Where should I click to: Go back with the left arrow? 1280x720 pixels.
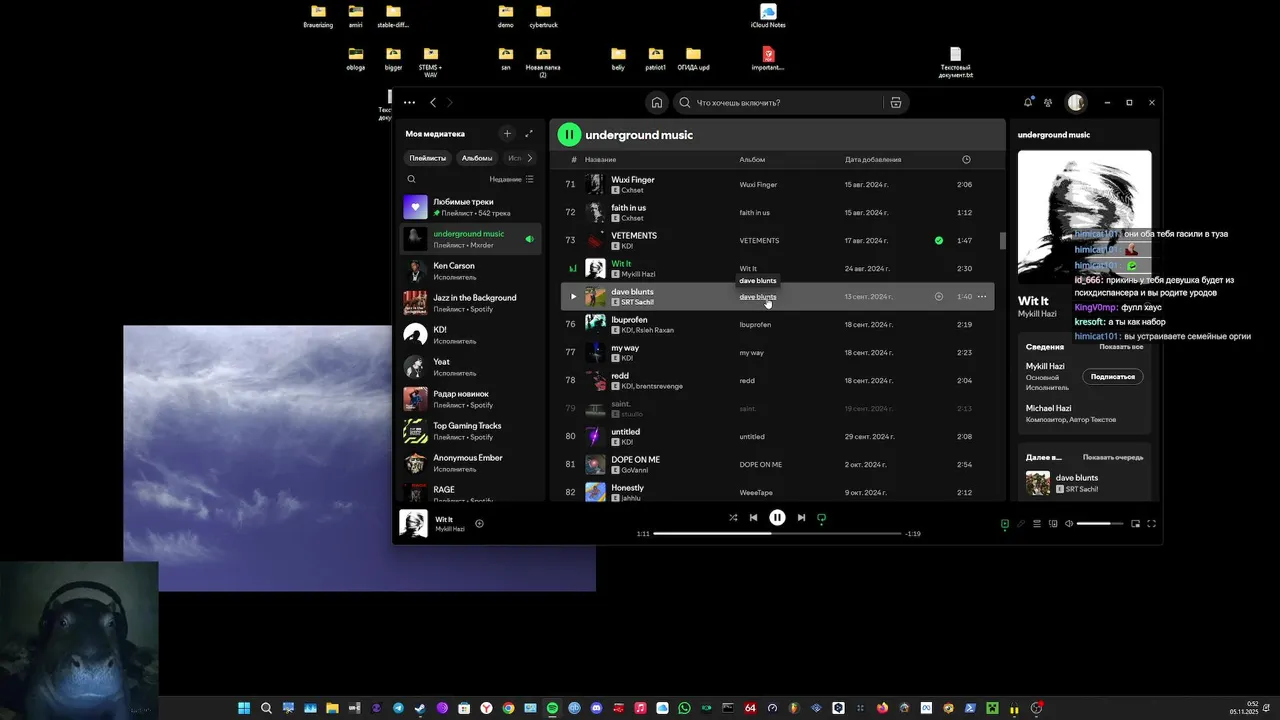(x=433, y=102)
